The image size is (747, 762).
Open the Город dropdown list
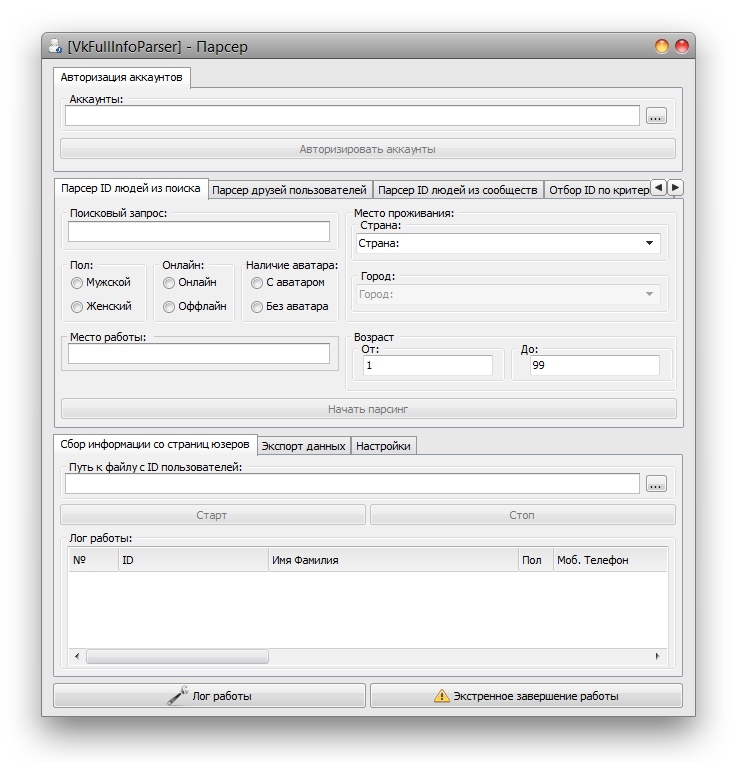pyautogui.click(x=649, y=294)
